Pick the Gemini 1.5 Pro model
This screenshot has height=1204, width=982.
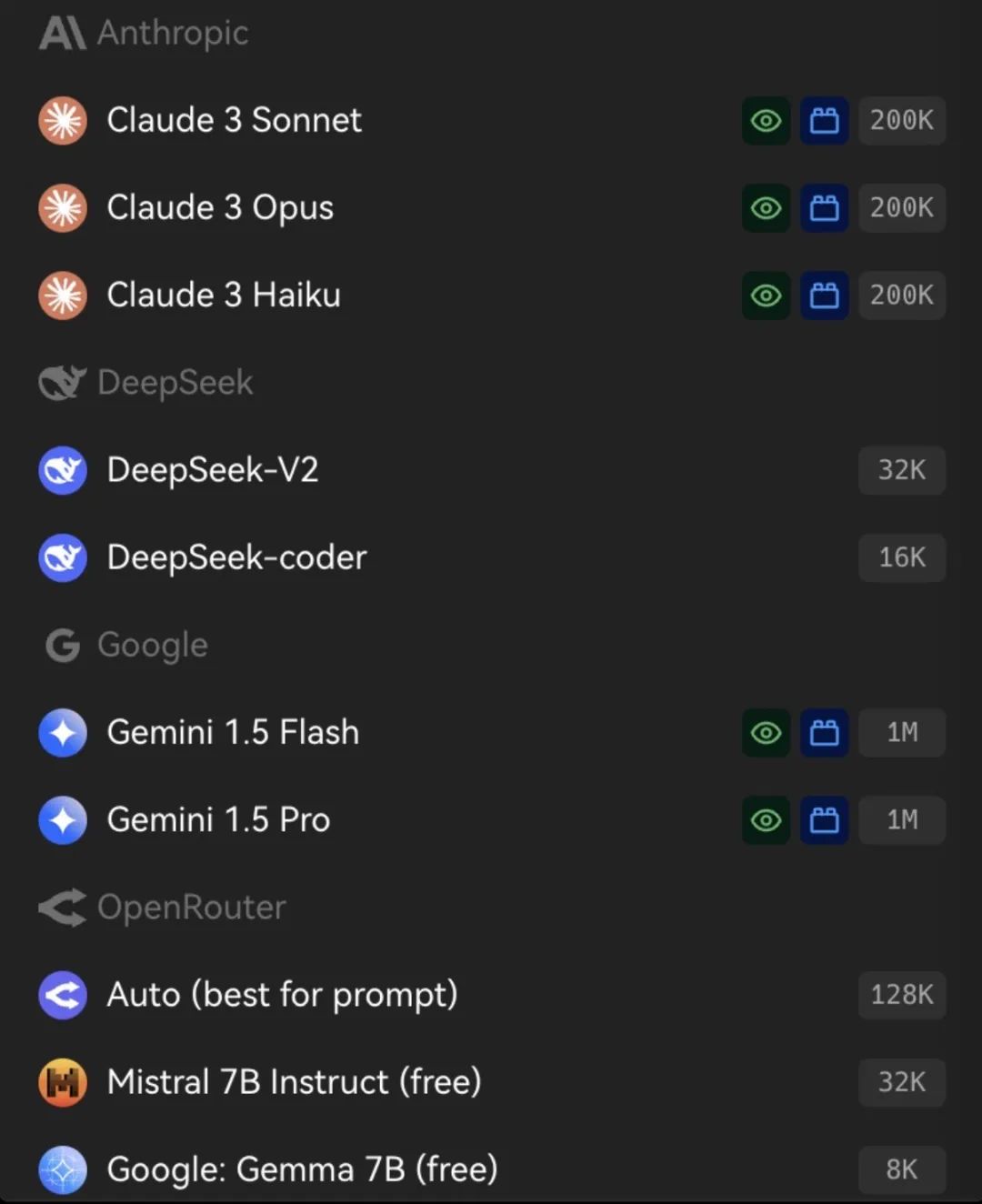click(x=218, y=820)
